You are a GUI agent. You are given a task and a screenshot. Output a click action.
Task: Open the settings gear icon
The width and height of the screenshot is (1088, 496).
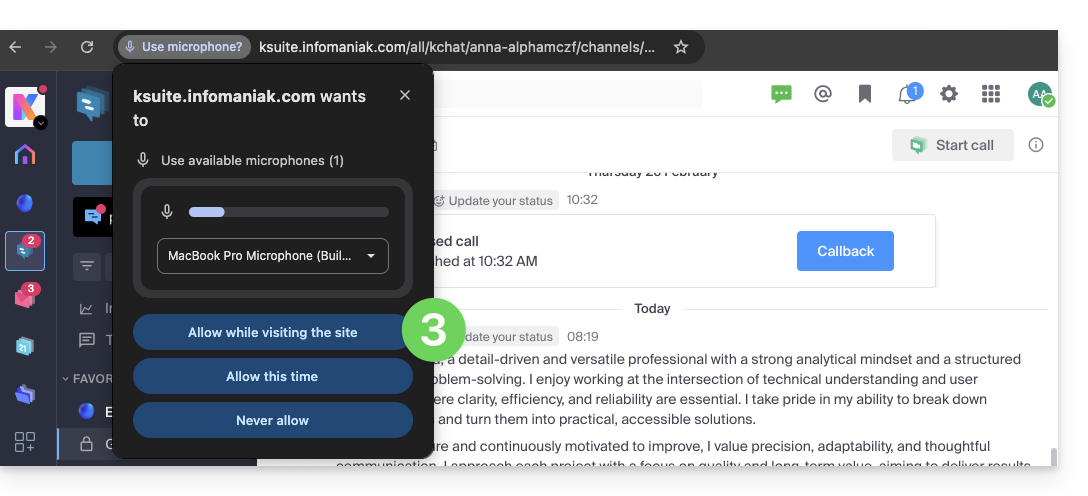948,94
